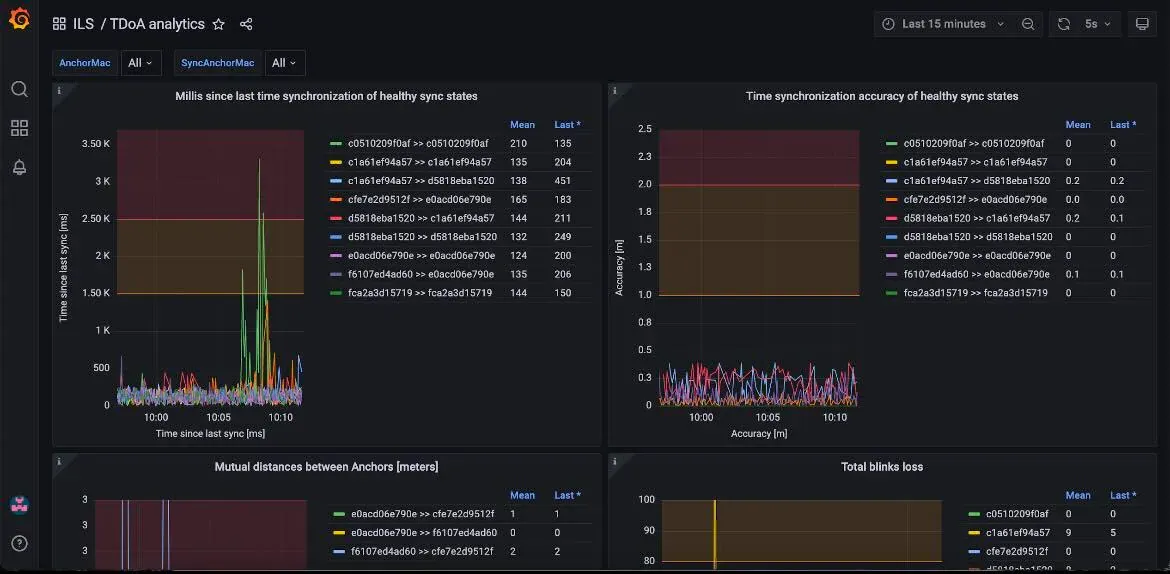Toggle cfe7e2d9512f >> e0acd06e790e in Millis legend

tap(419, 199)
